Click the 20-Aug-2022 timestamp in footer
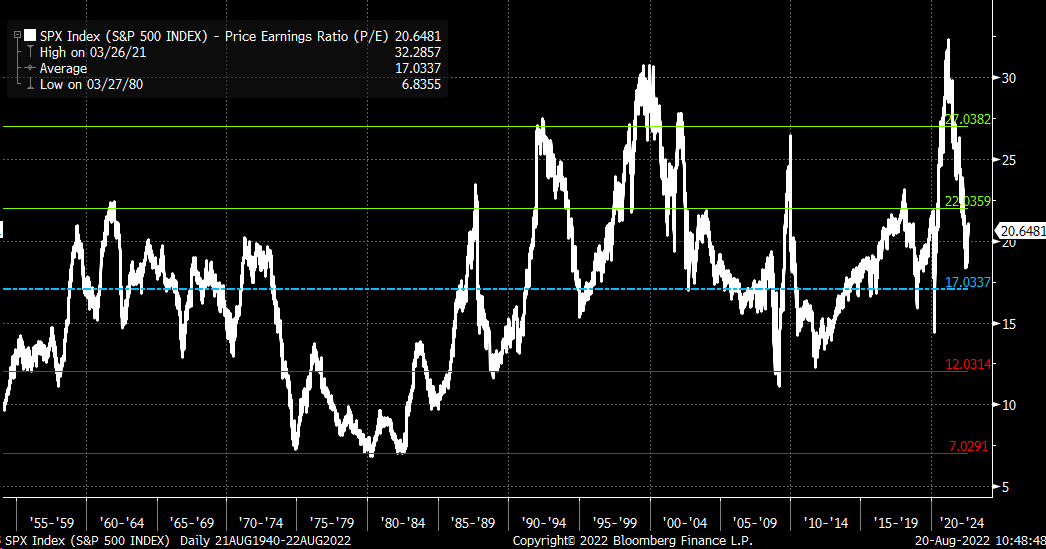The image size is (1046, 549). 980,540
